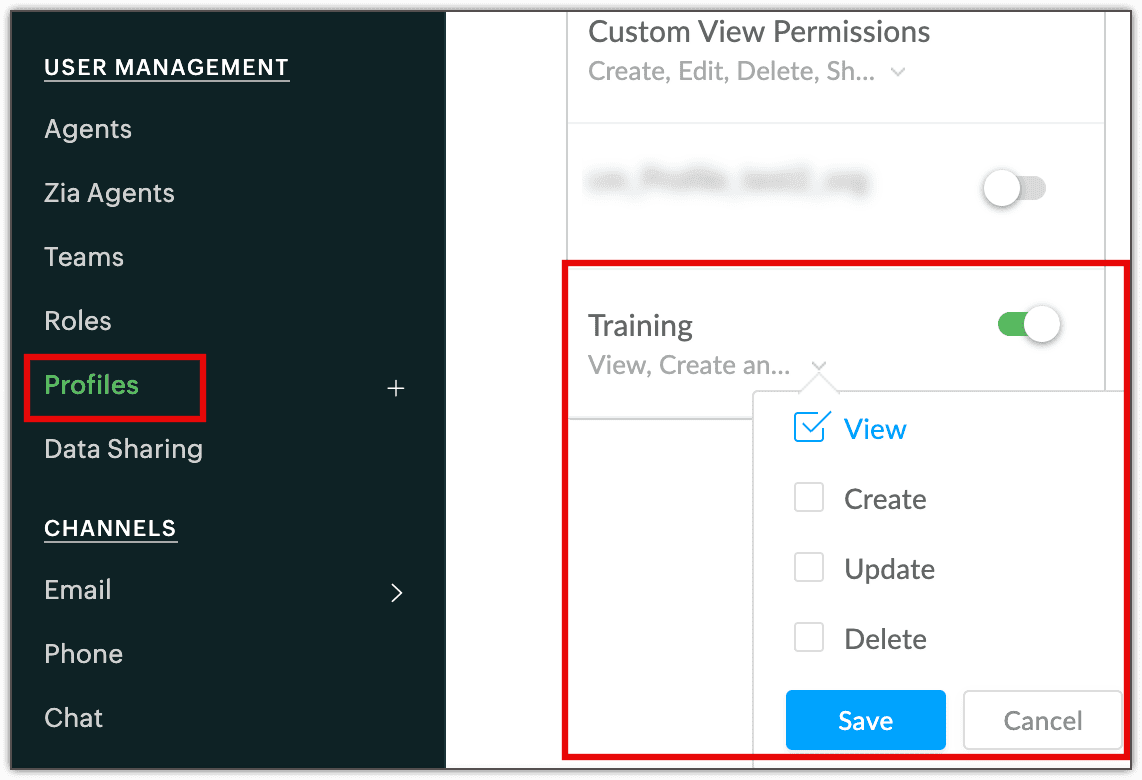Enable the blurred profile toggle switch
Image resolution: width=1142 pixels, height=780 pixels.
pos(1014,188)
